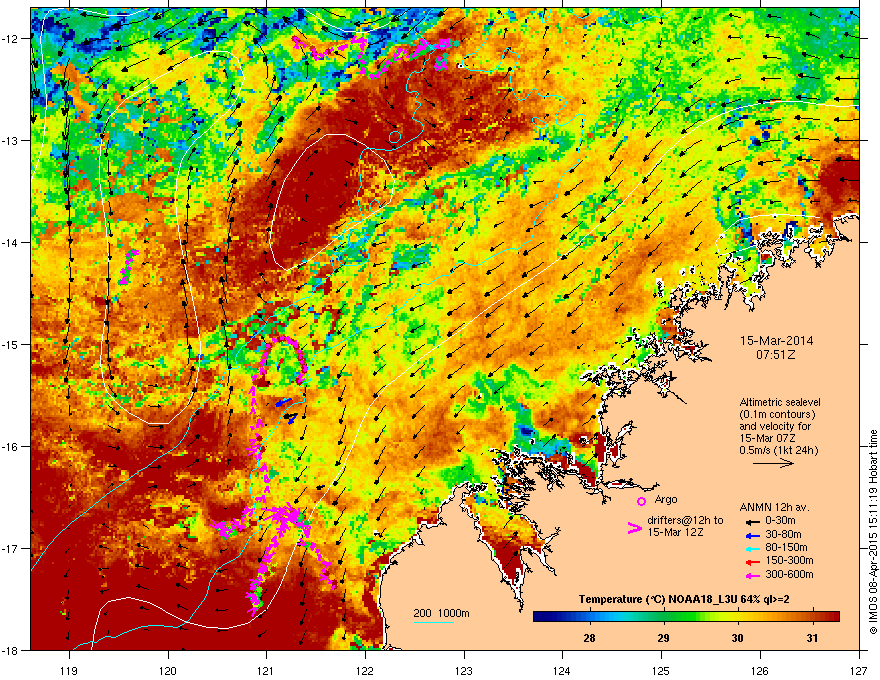Click the blue 30-80m arrow legend symbol
Screen dimensions: 880x680
(x=753, y=535)
